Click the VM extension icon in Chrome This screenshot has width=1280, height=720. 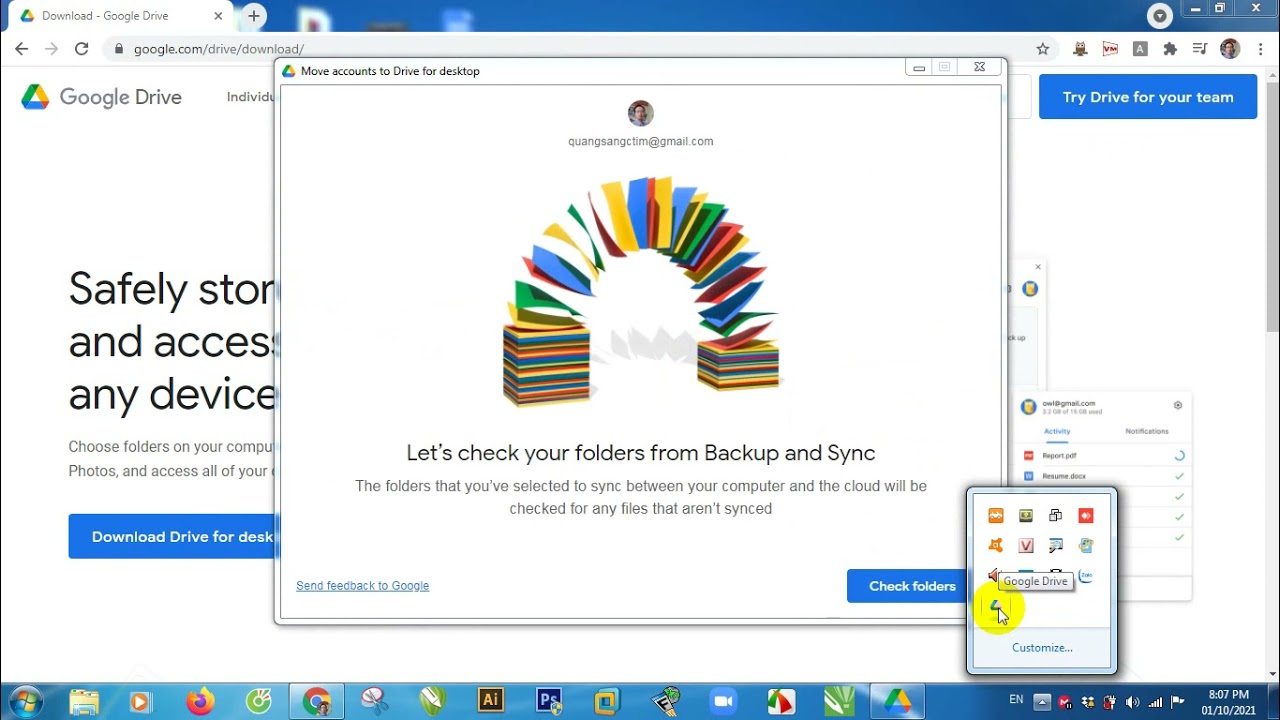tap(1110, 49)
